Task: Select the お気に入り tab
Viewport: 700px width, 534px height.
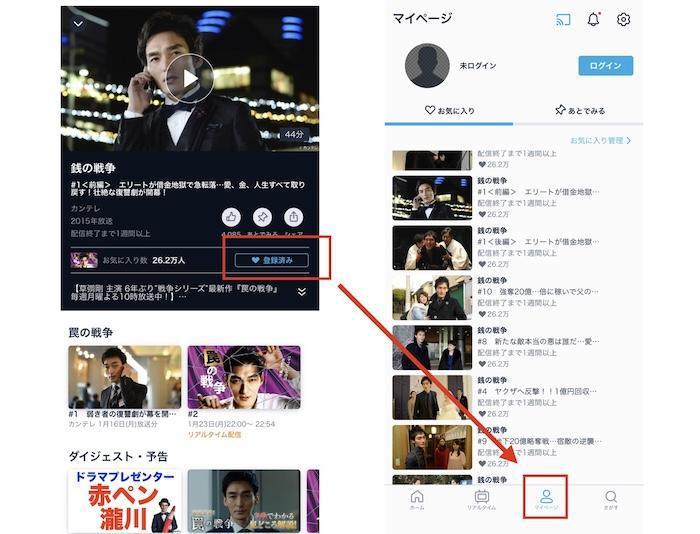Action: [449, 110]
